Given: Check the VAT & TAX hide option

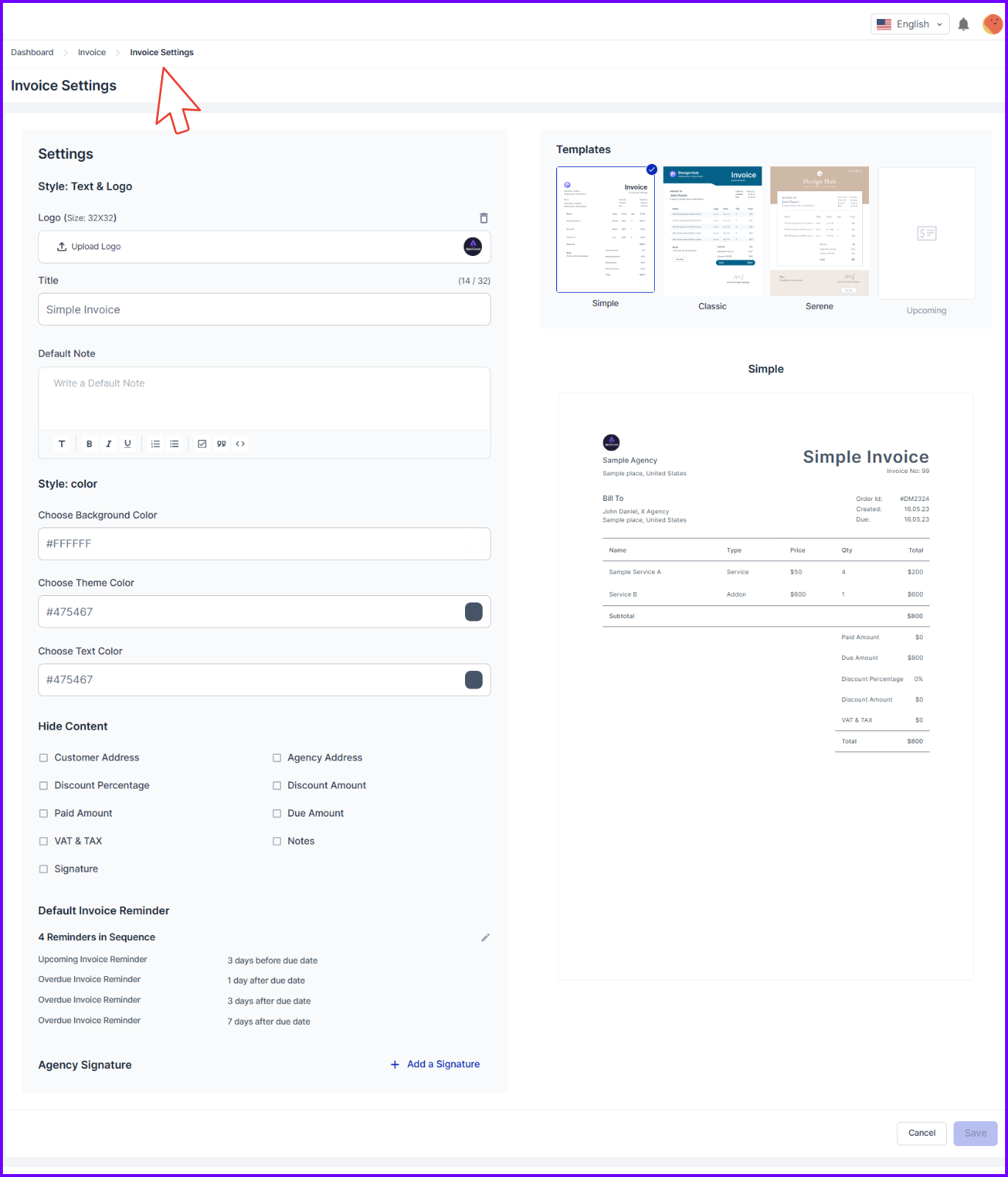Looking at the screenshot, I should pos(43,842).
